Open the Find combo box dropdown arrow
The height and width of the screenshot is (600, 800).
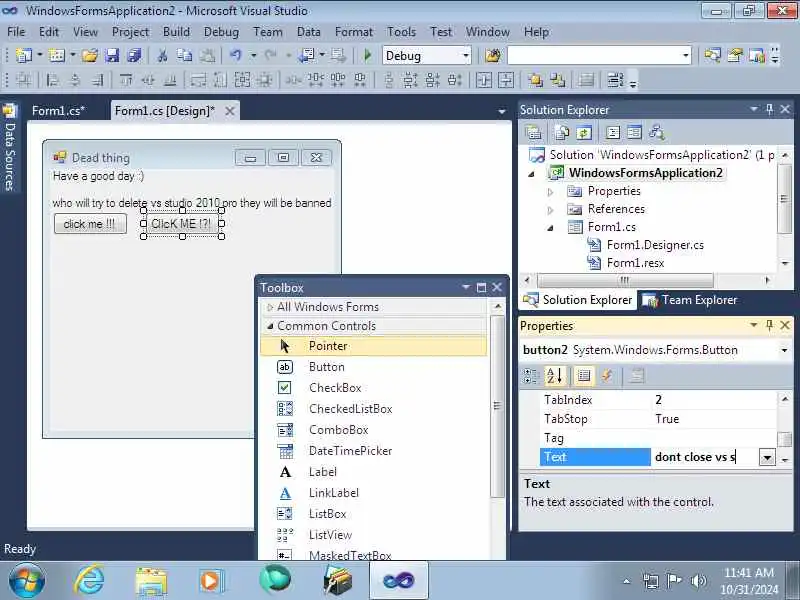[686, 56]
